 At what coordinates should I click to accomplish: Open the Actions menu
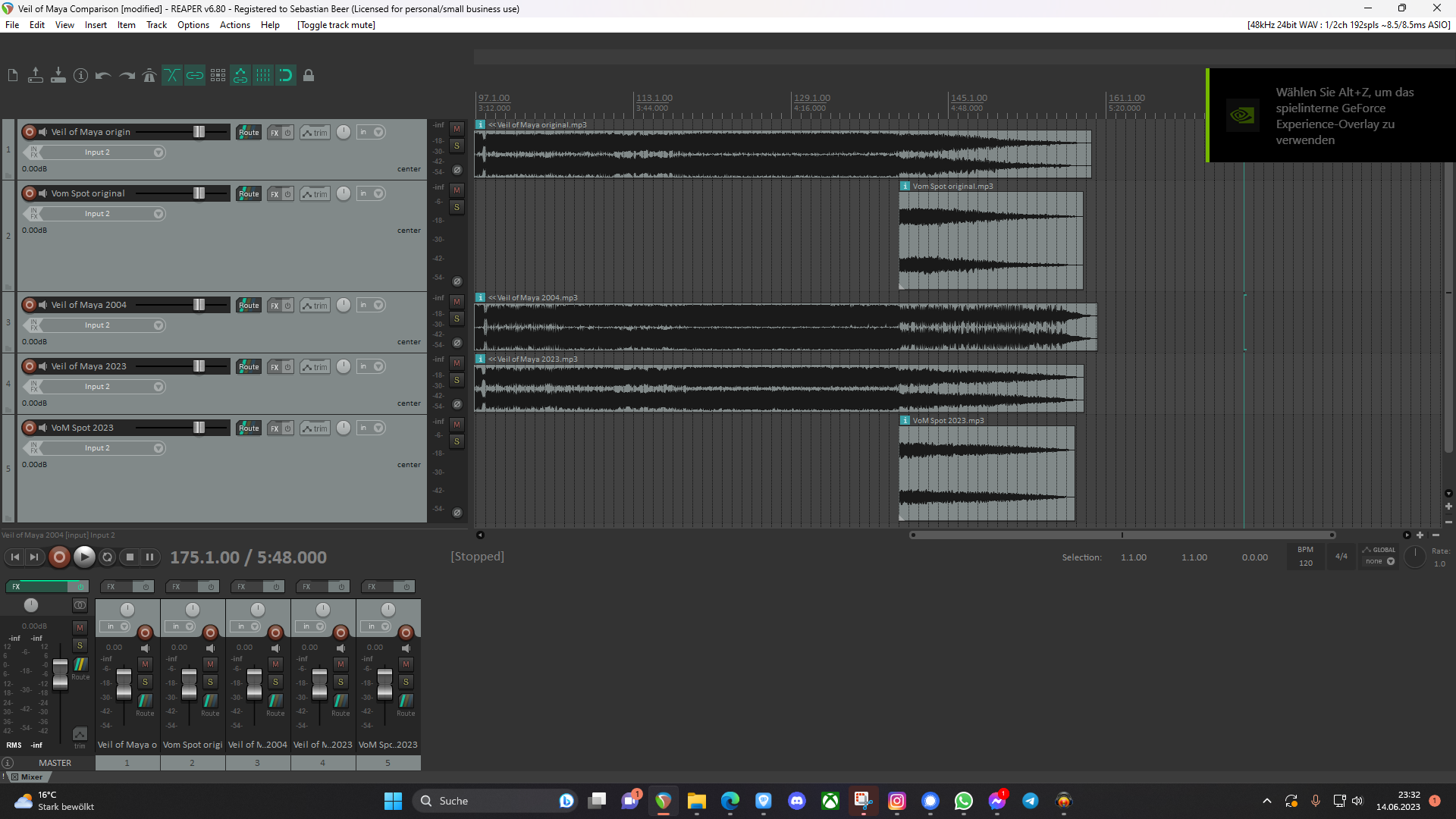coord(235,25)
